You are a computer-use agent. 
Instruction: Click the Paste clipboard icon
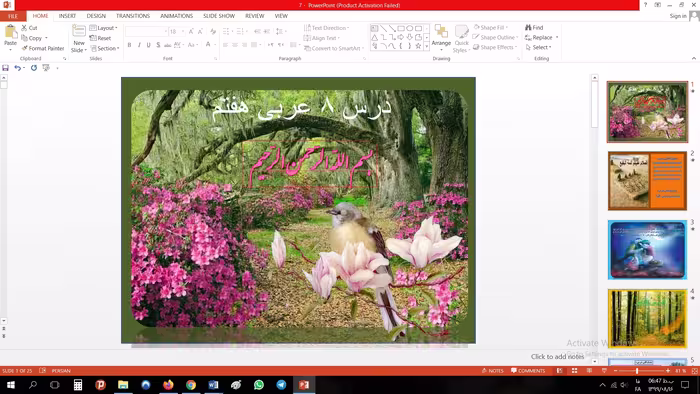[x=10, y=33]
